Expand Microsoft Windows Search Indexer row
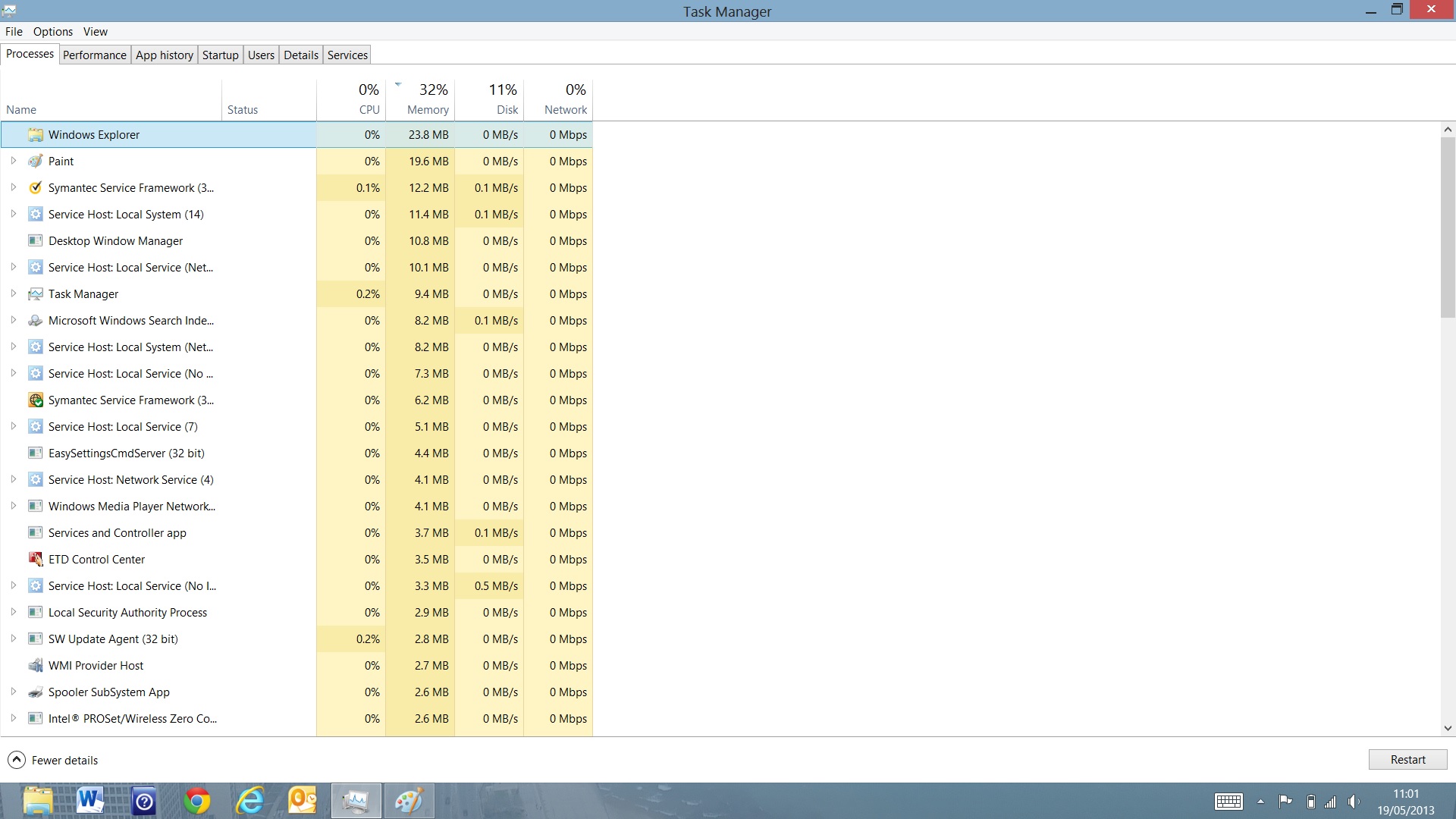The height and width of the screenshot is (819, 1456). point(13,320)
